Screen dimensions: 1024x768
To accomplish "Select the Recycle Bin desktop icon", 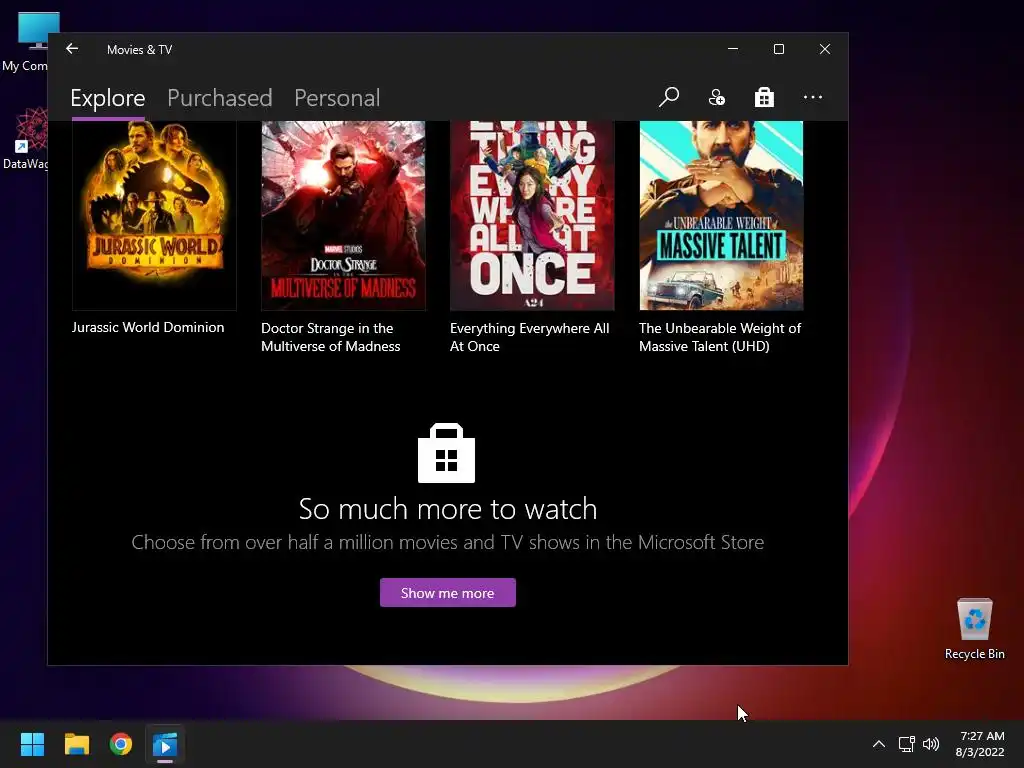I will [x=974, y=628].
